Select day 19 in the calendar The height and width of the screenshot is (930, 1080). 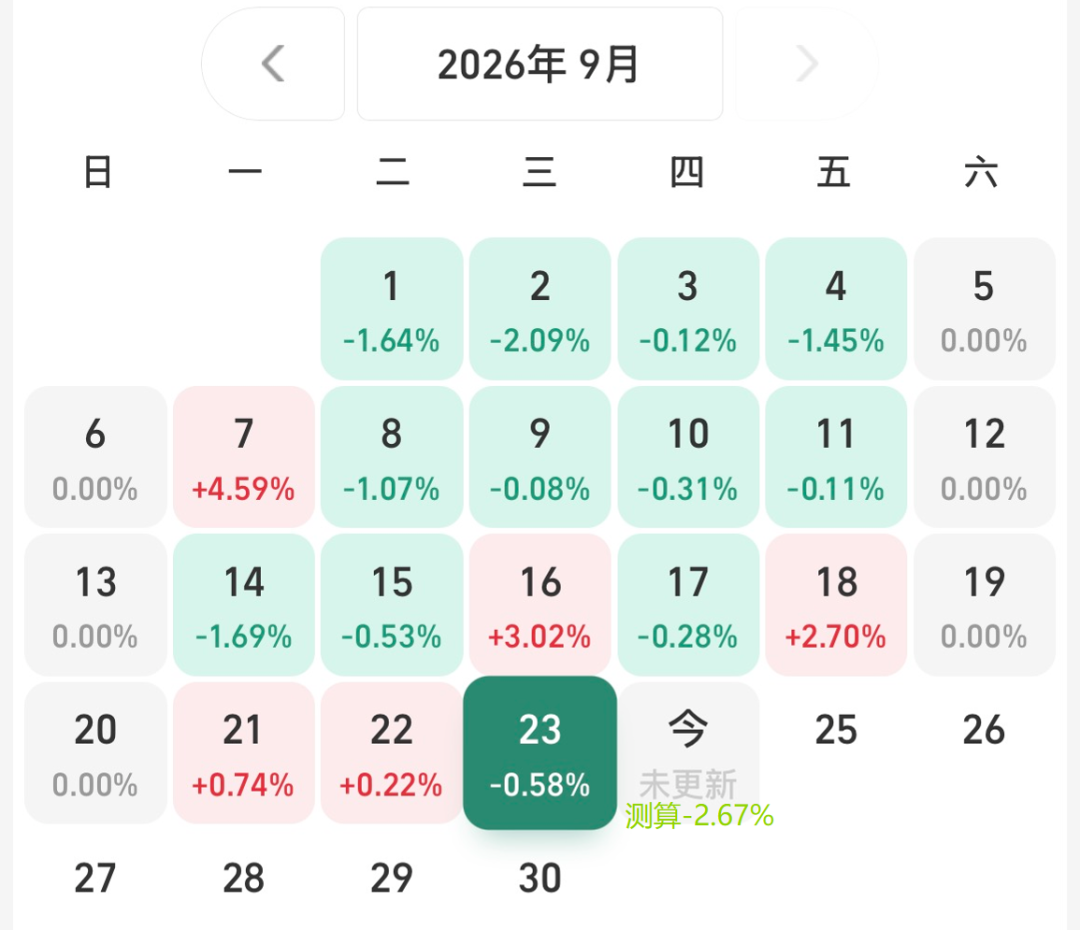[984, 605]
